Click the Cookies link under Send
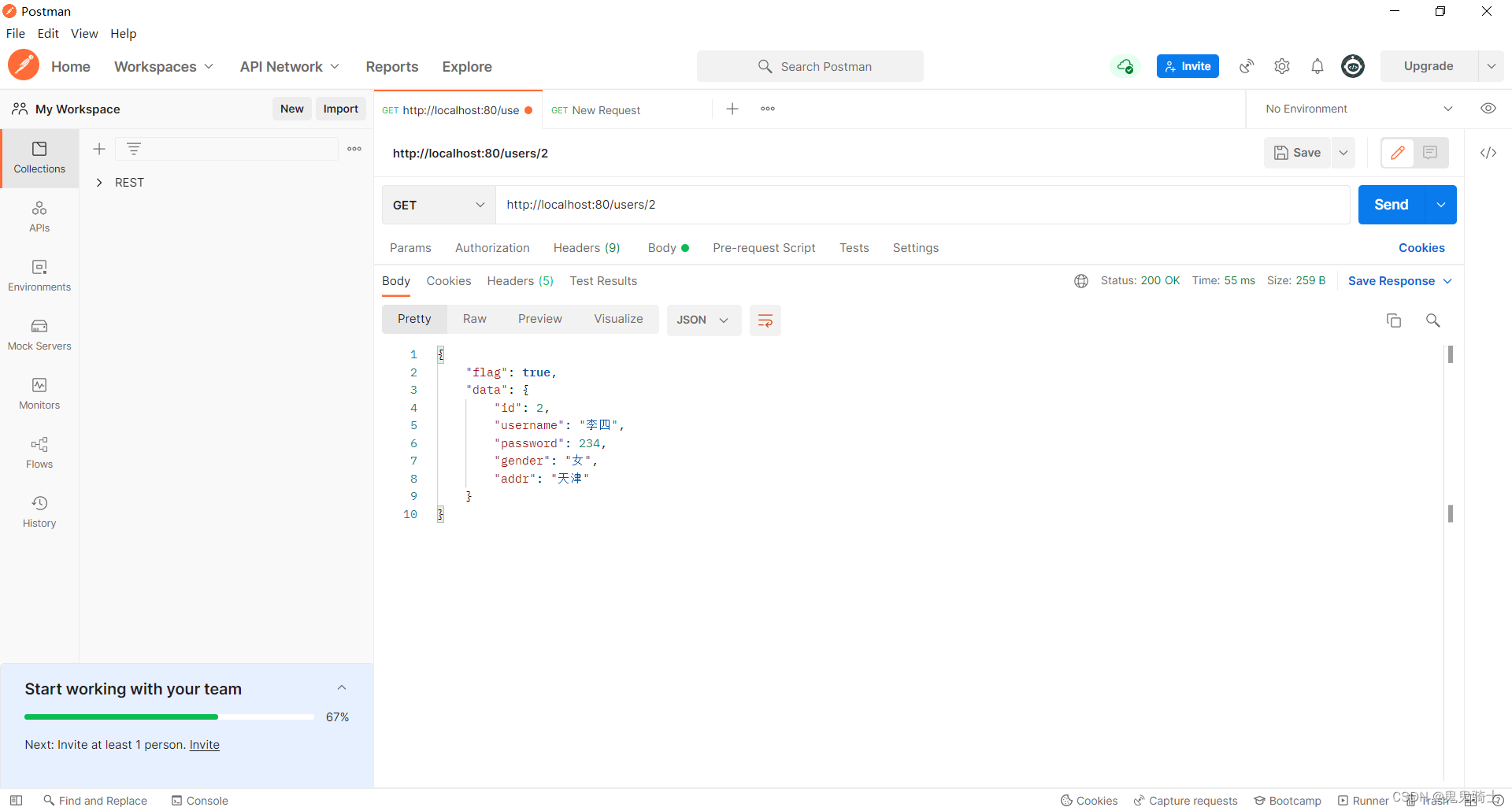 [1421, 248]
